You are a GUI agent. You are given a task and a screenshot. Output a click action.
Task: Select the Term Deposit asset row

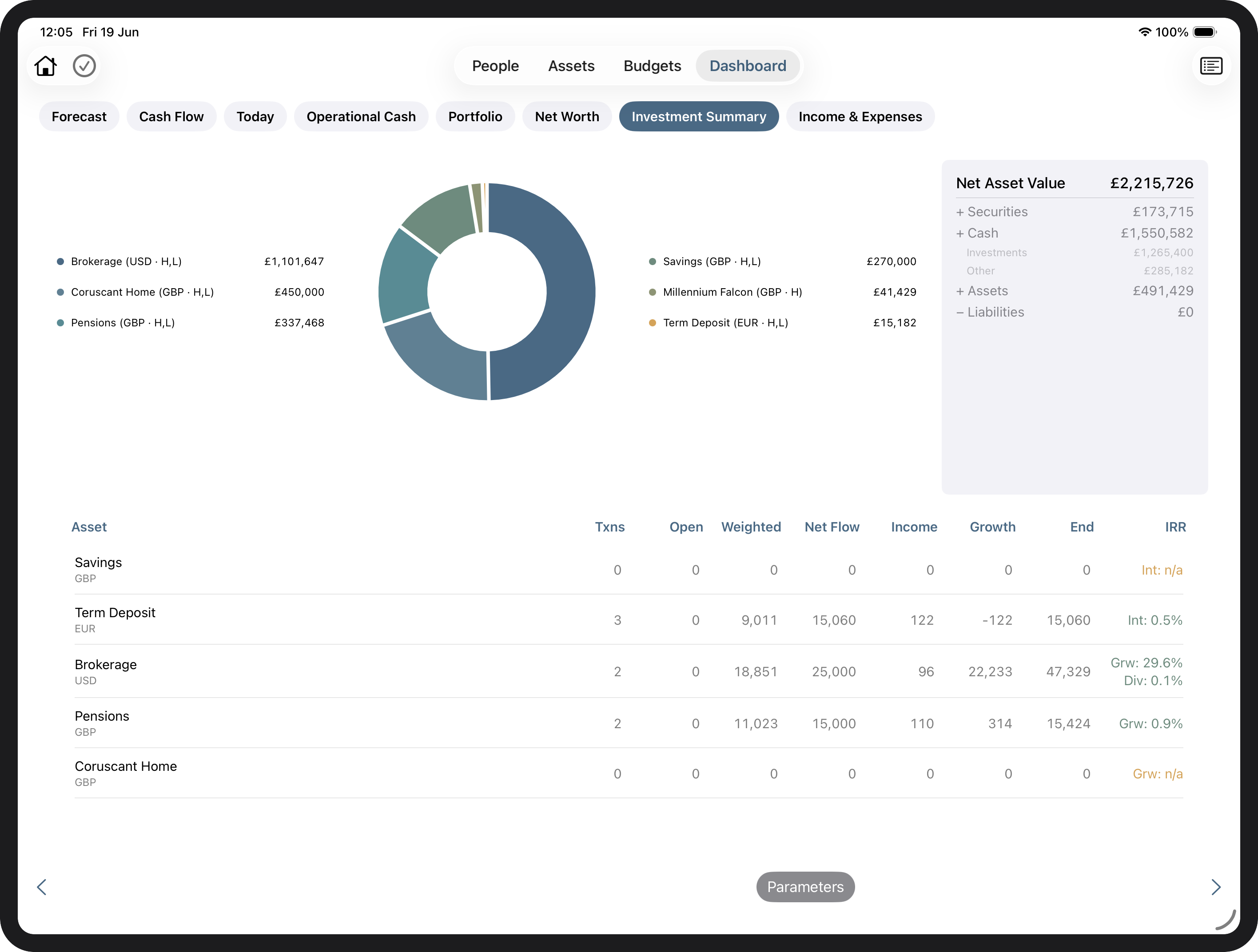click(629, 619)
